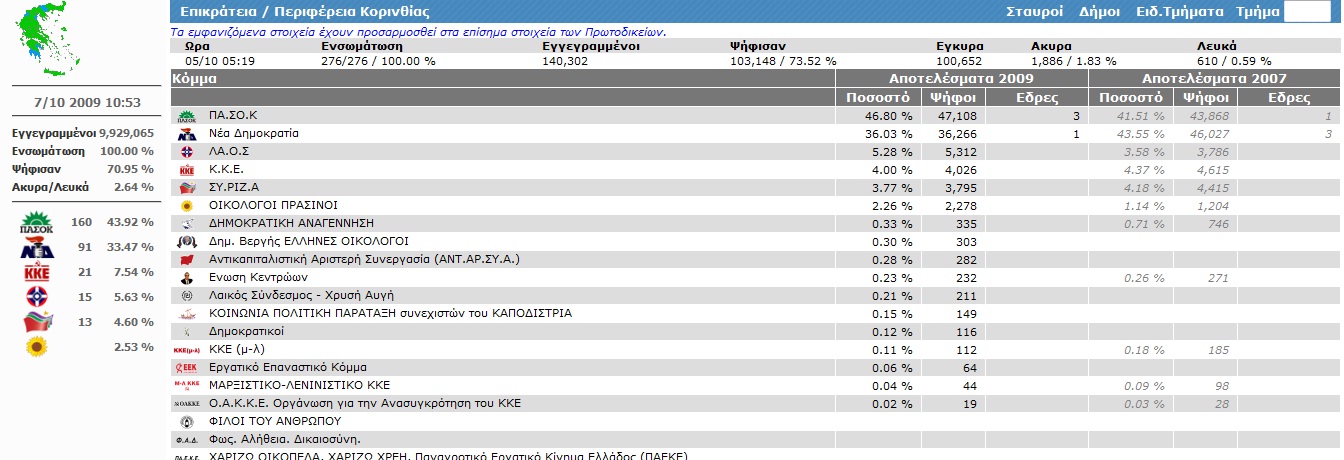Click the Αντικαπιταλιστική Αριστερή Συνεργασία red icon

point(186,260)
